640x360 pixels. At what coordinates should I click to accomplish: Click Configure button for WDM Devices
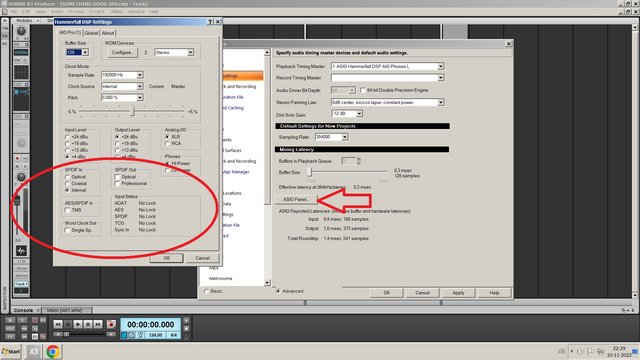[122, 52]
